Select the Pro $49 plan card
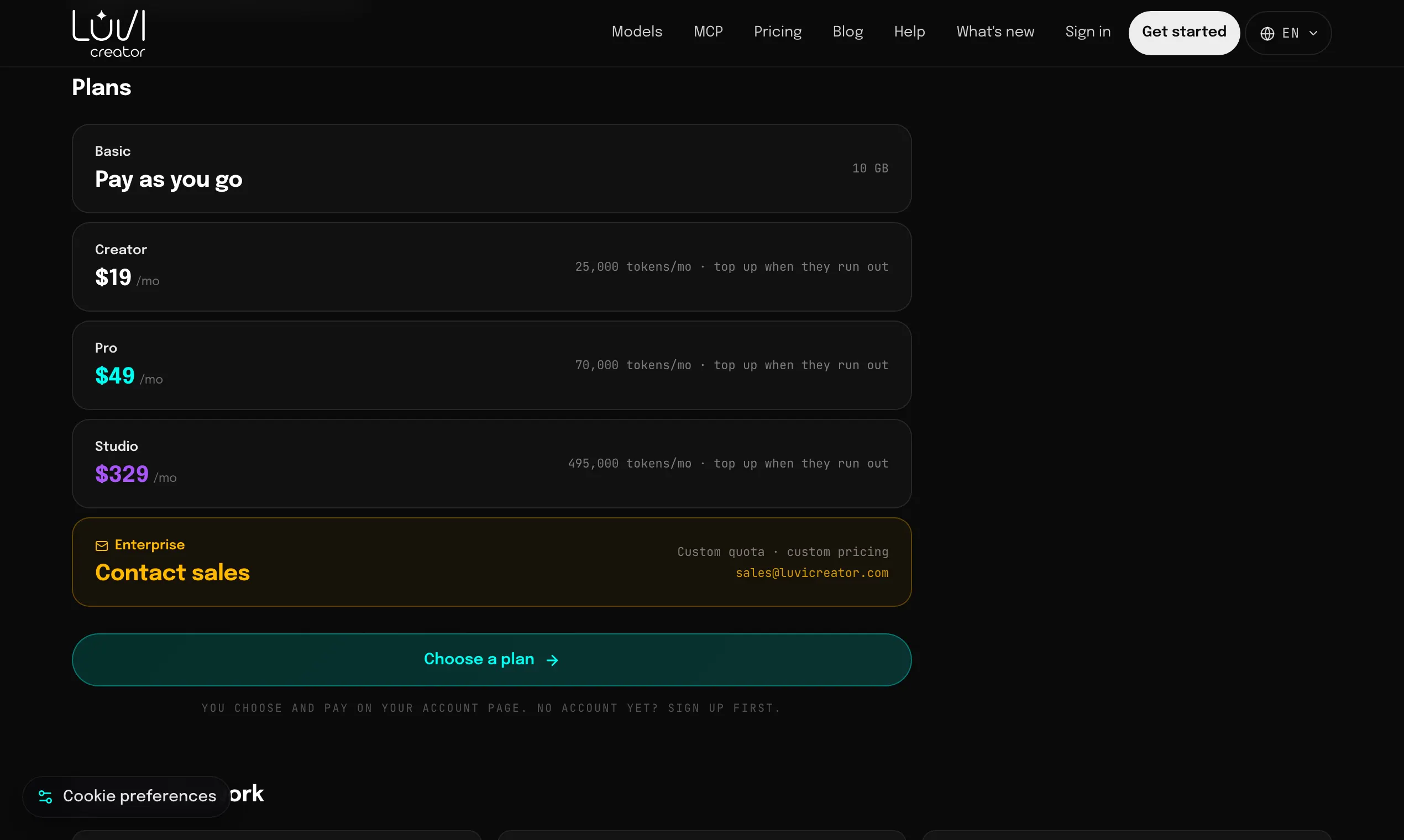1404x840 pixels. 491,365
